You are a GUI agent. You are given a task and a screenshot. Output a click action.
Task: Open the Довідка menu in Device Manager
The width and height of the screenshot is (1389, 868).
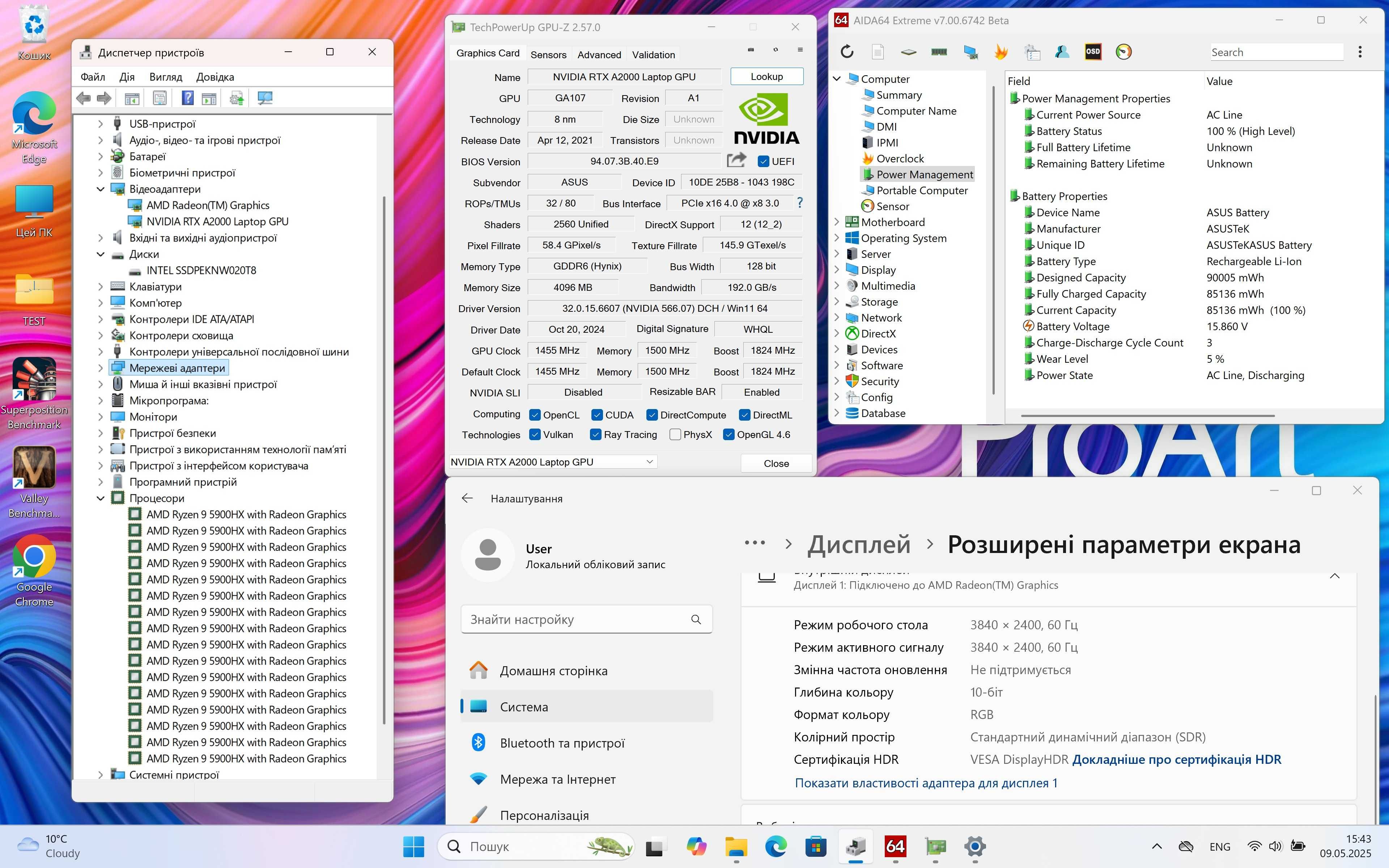[214, 77]
